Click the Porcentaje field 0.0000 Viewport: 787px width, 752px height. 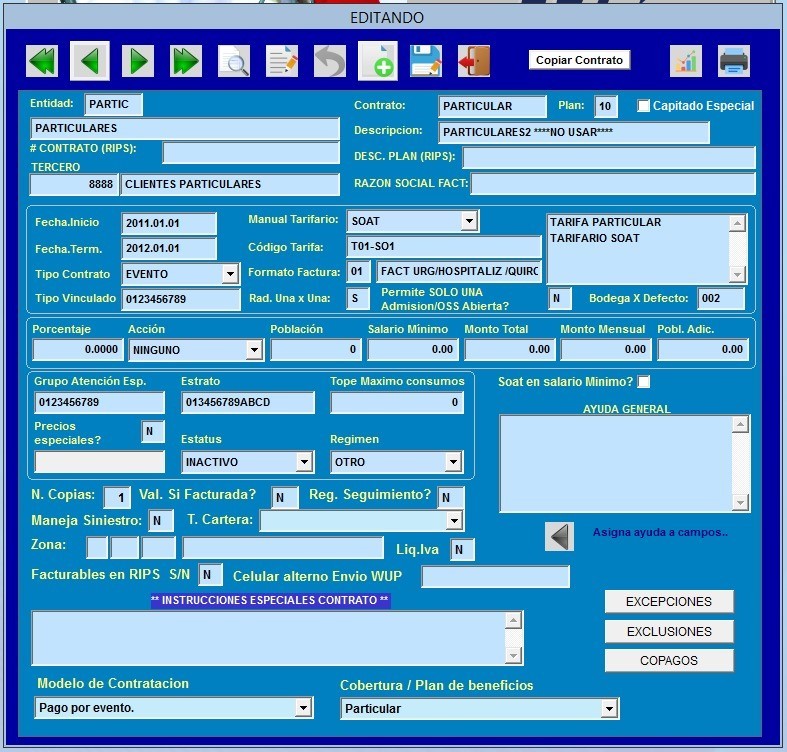tap(77, 349)
